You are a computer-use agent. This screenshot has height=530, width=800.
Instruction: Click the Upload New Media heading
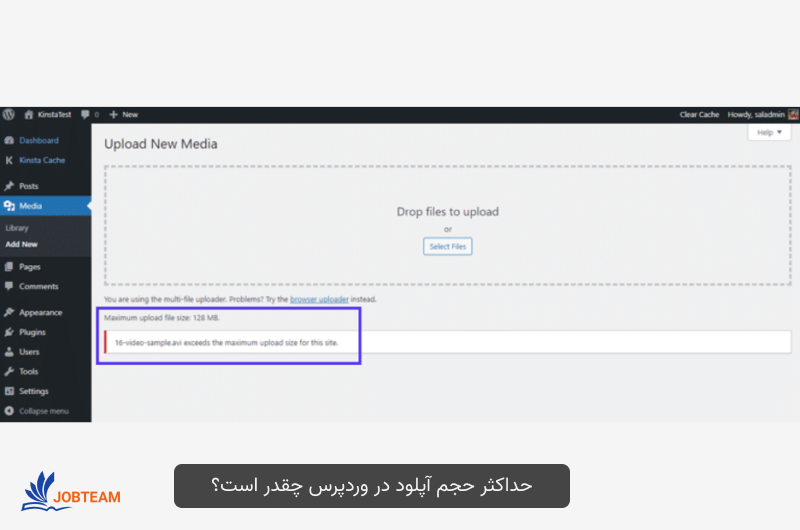click(x=161, y=144)
